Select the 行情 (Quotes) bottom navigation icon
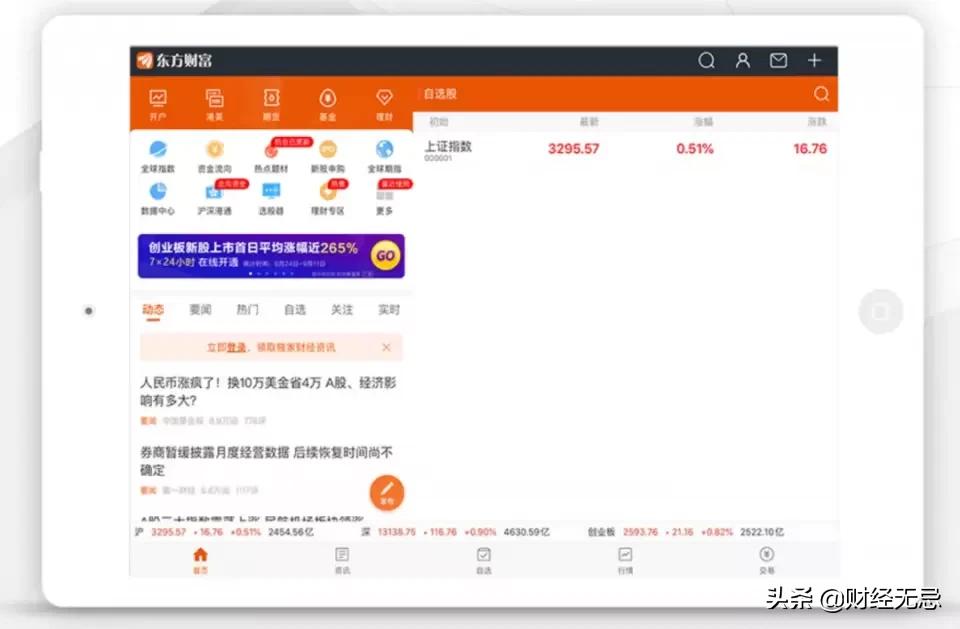The height and width of the screenshot is (629, 960). coord(625,556)
